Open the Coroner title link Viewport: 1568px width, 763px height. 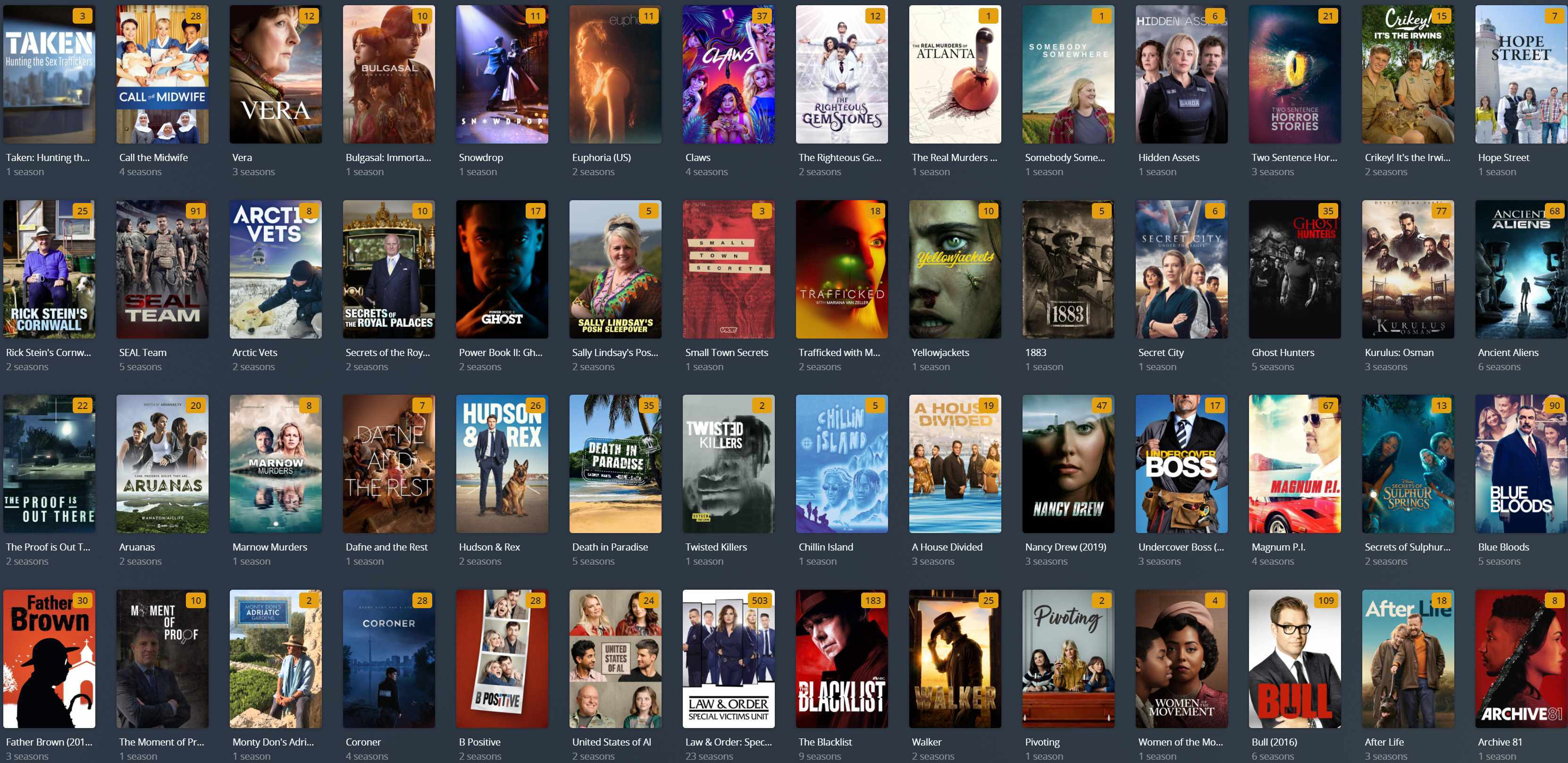pyautogui.click(x=363, y=742)
